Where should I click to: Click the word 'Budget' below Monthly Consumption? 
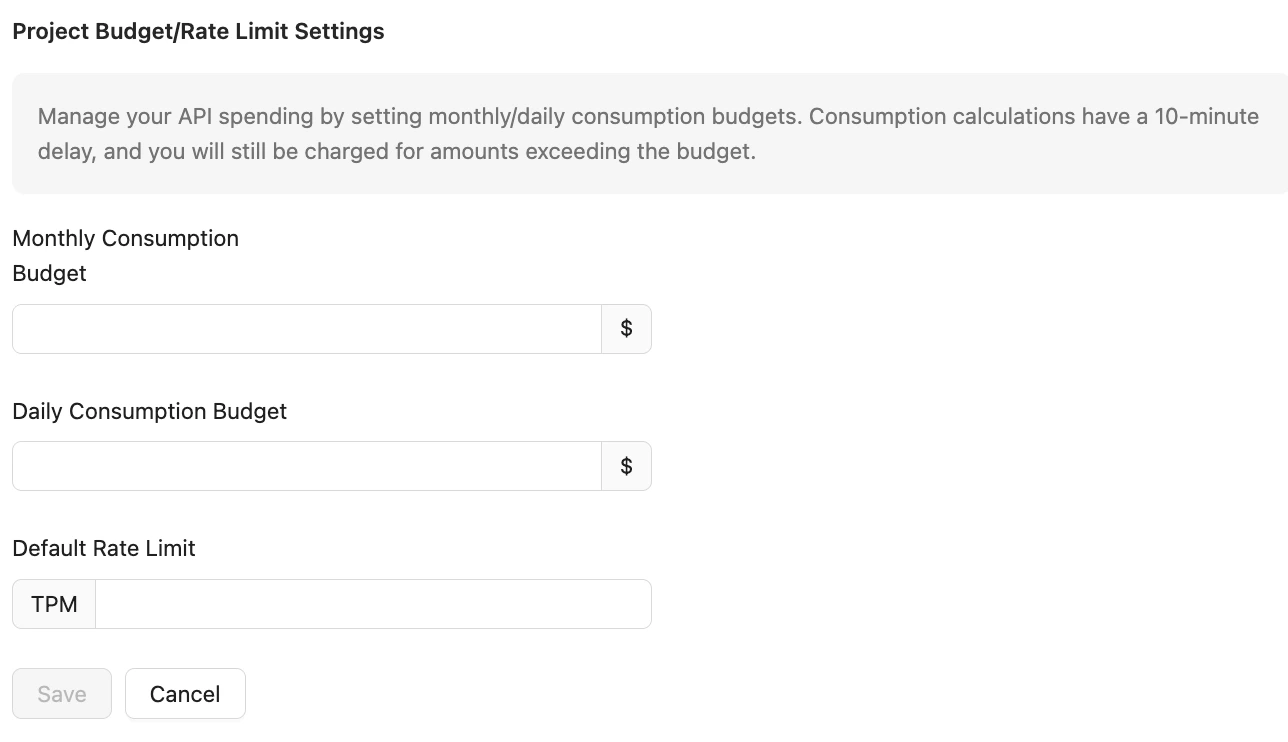(49, 273)
